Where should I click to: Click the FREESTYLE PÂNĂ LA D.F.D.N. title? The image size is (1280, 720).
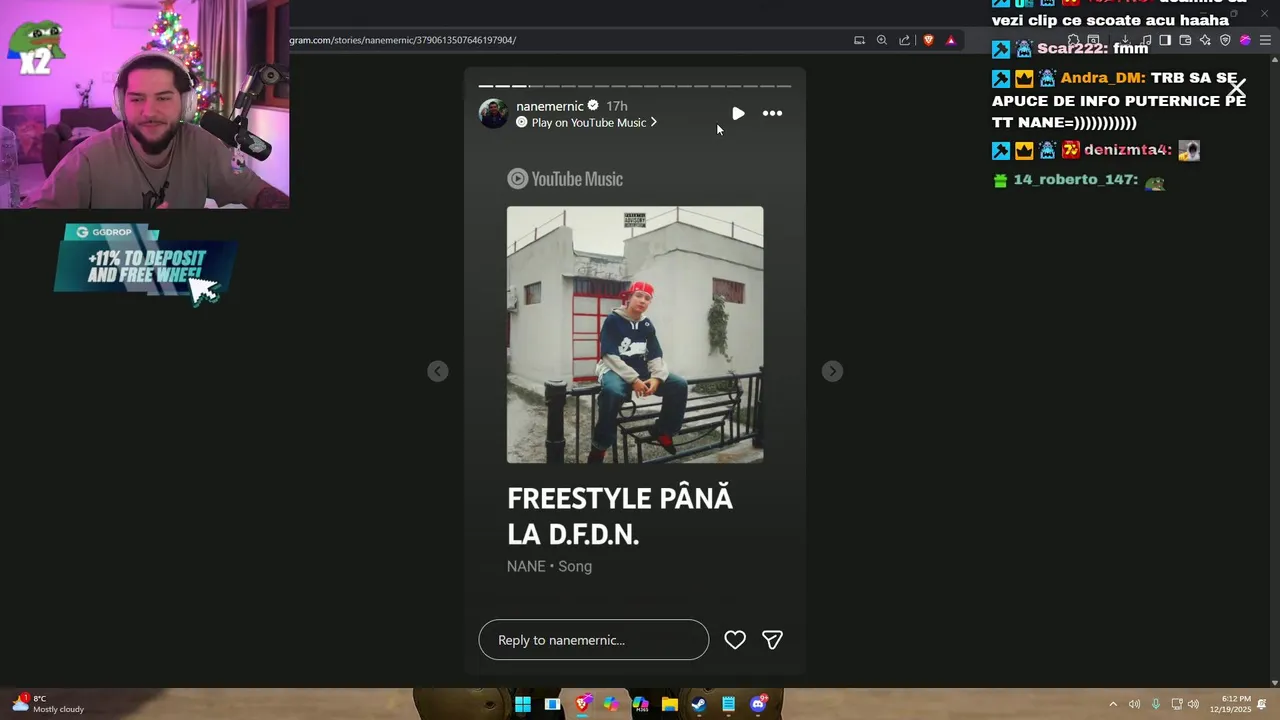click(x=620, y=516)
